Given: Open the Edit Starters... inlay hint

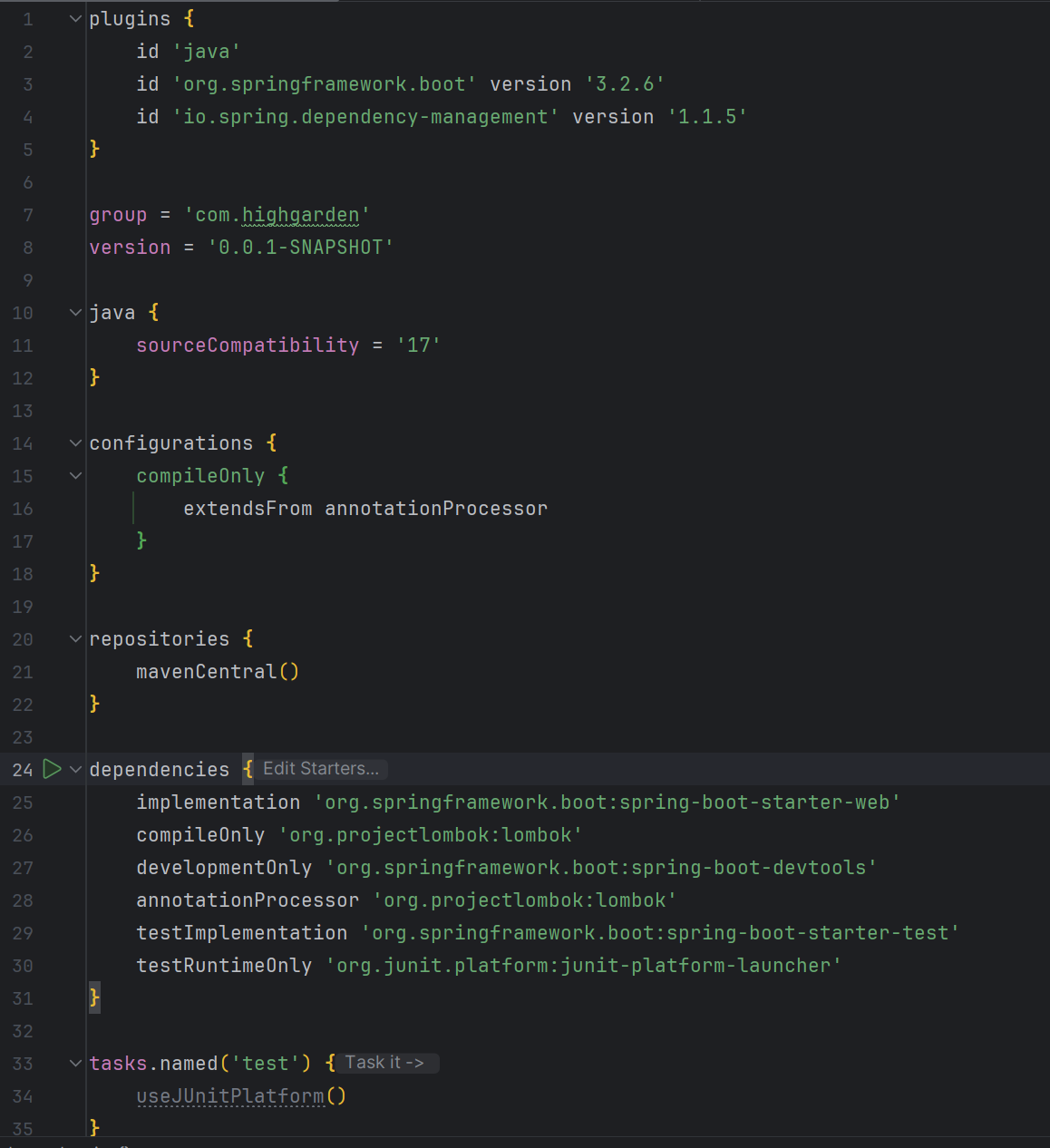Looking at the screenshot, I should [x=321, y=769].
